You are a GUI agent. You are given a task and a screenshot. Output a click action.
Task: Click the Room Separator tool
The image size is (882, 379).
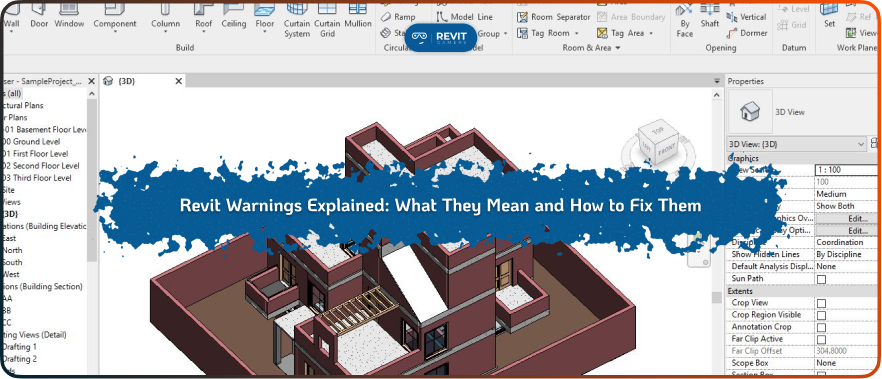coord(554,17)
